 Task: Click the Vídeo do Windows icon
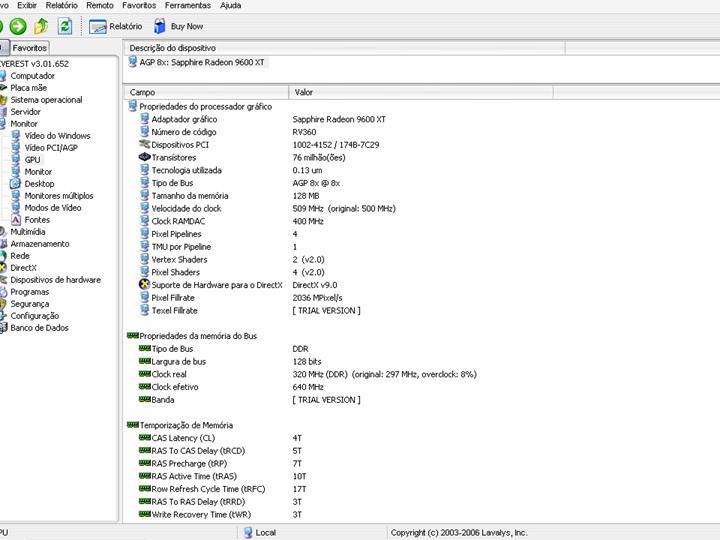(x=16, y=135)
